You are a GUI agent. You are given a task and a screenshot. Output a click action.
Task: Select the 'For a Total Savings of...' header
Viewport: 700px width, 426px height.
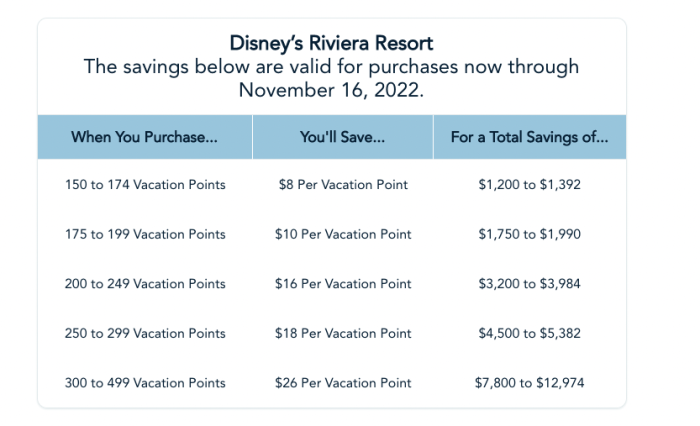click(529, 137)
